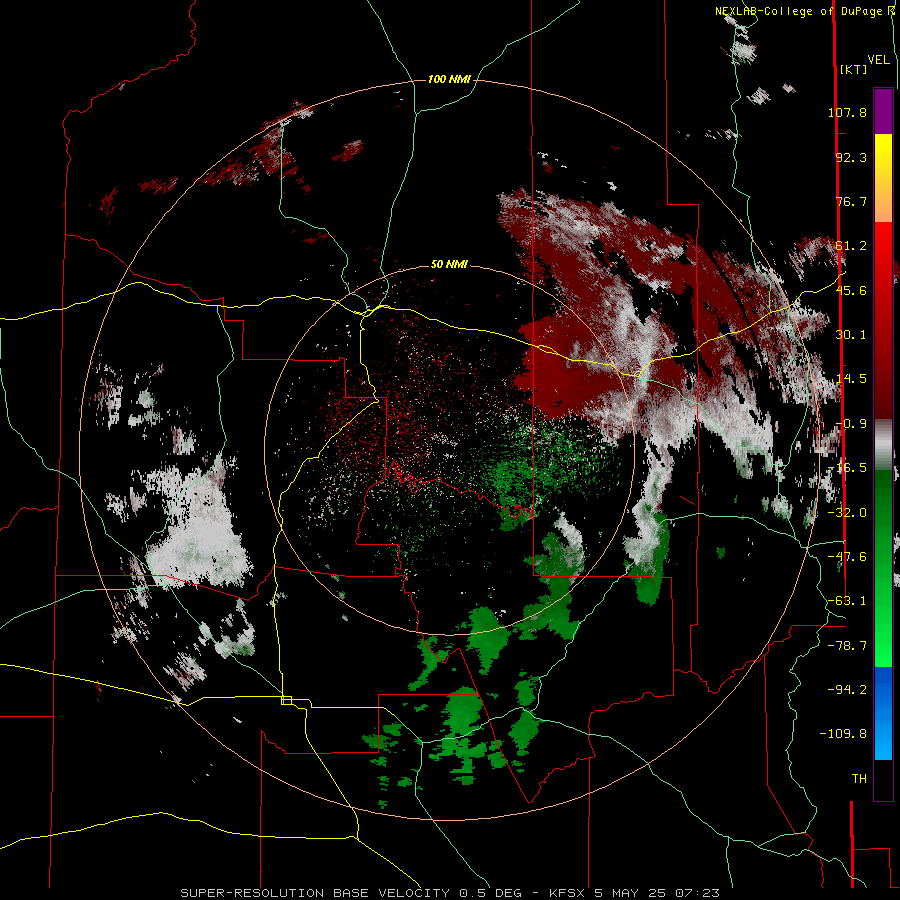Click the 45.6 scale value
900x900 pixels.
pos(851,290)
